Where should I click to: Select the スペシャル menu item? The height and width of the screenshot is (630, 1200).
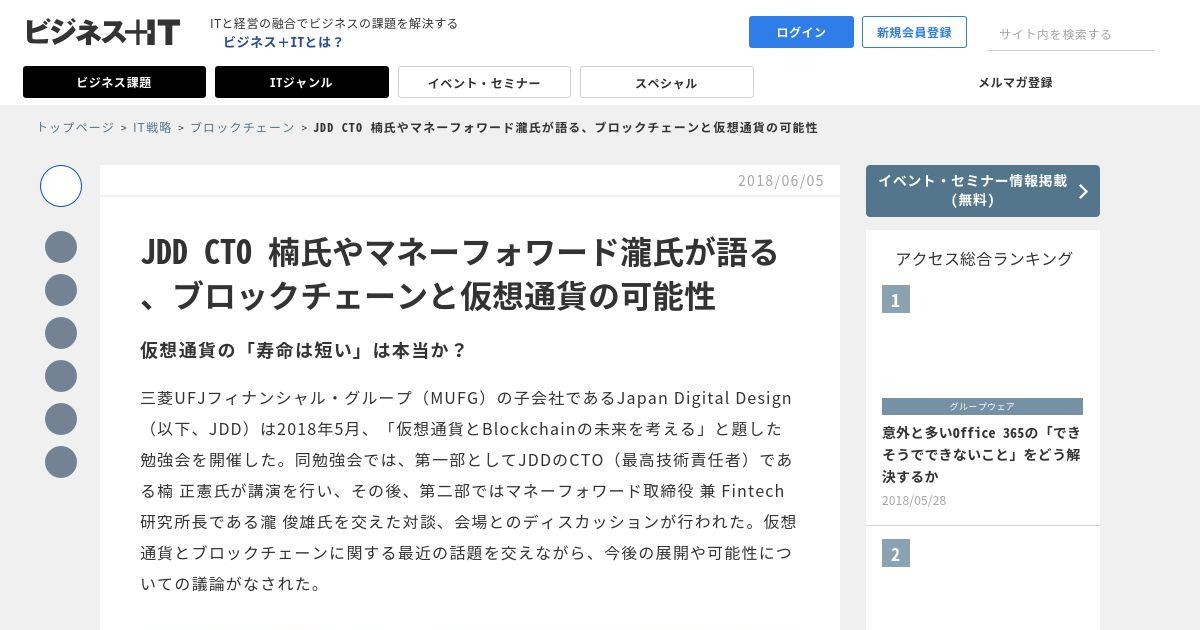coord(666,82)
